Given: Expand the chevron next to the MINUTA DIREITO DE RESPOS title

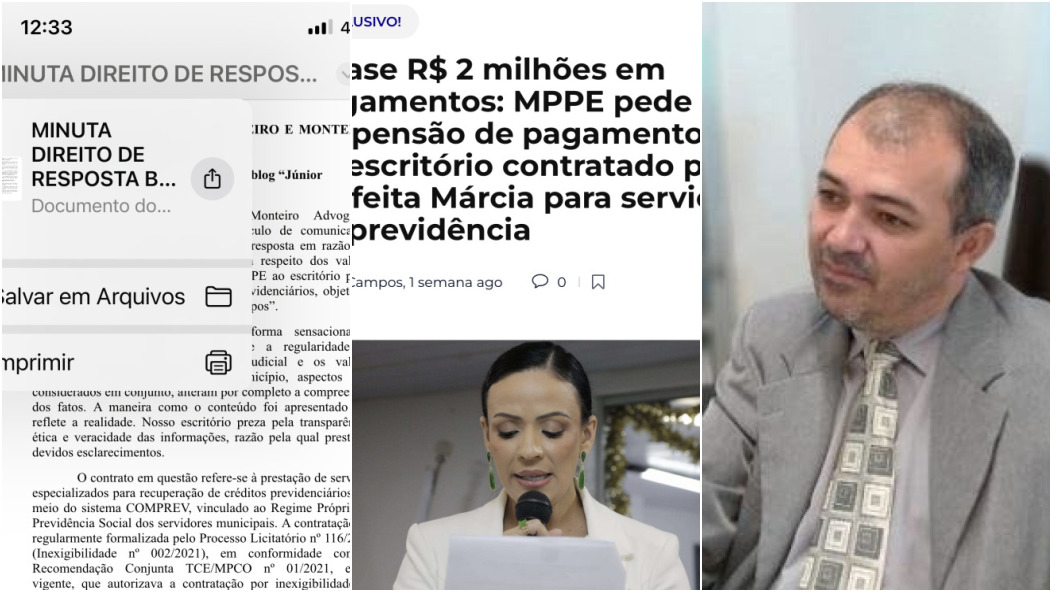Looking at the screenshot, I should [344, 73].
